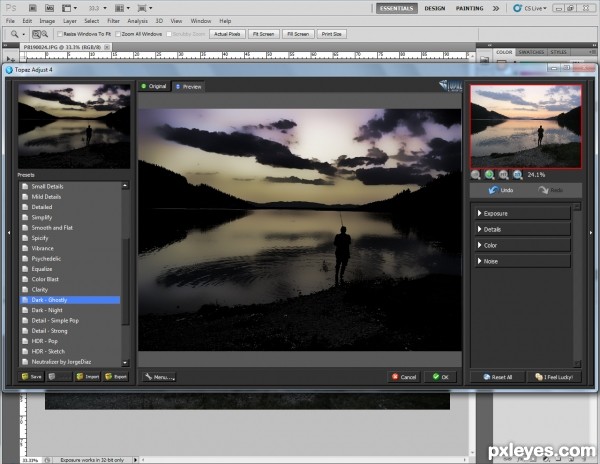Click the Fill Screen button

tap(298, 34)
